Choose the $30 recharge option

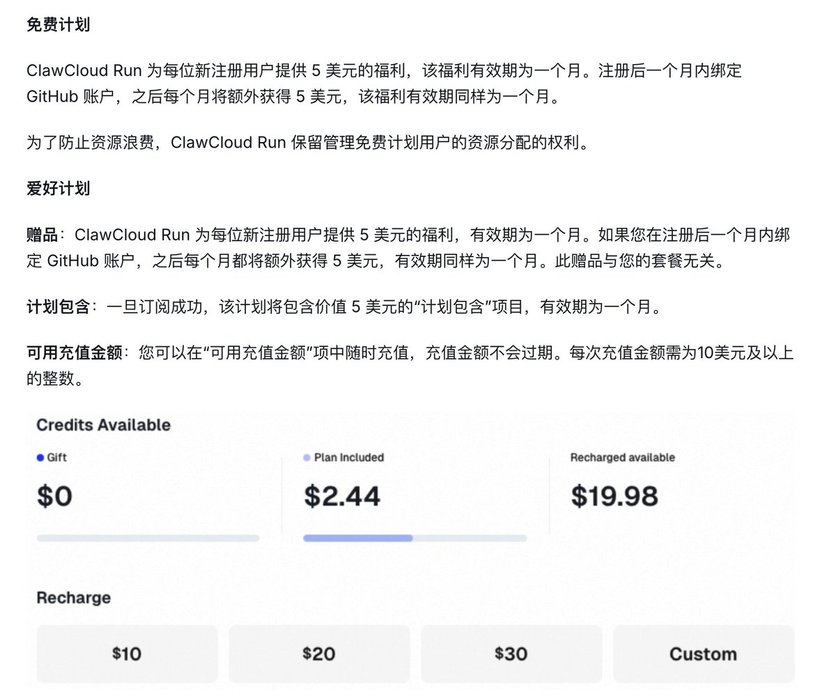click(x=511, y=654)
